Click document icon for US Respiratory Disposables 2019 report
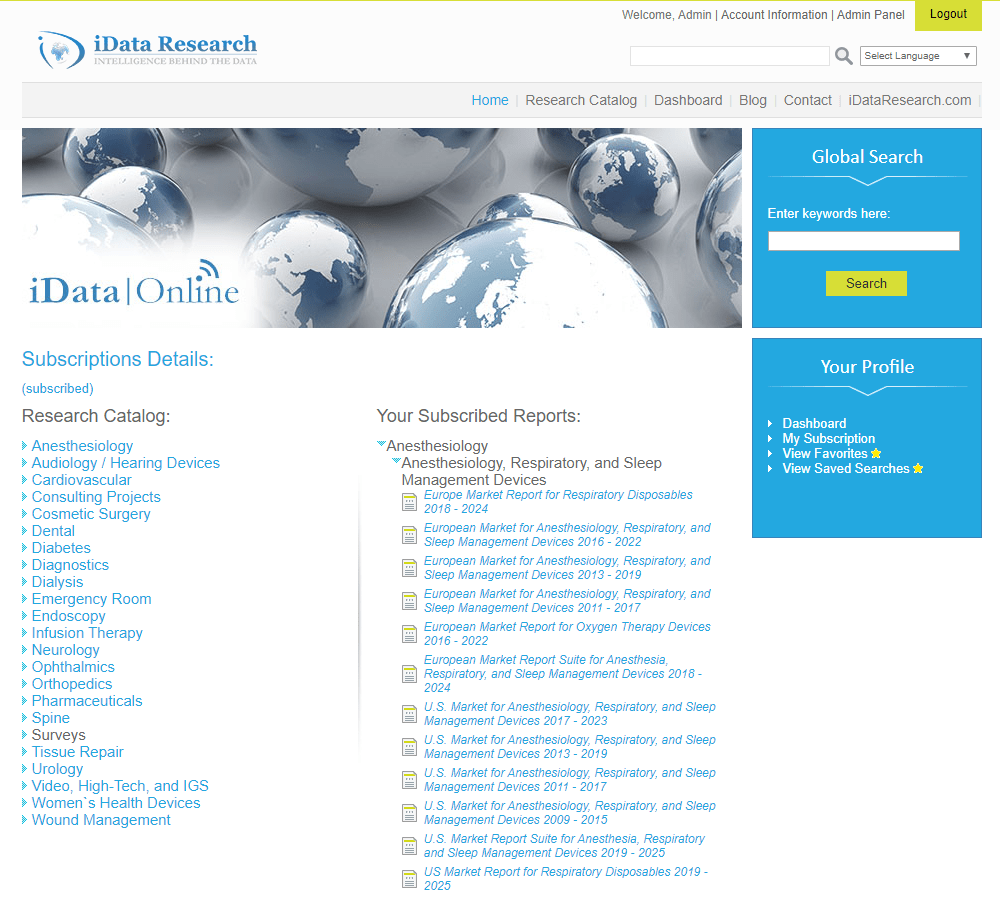The width and height of the screenshot is (1000, 900). coord(409,879)
